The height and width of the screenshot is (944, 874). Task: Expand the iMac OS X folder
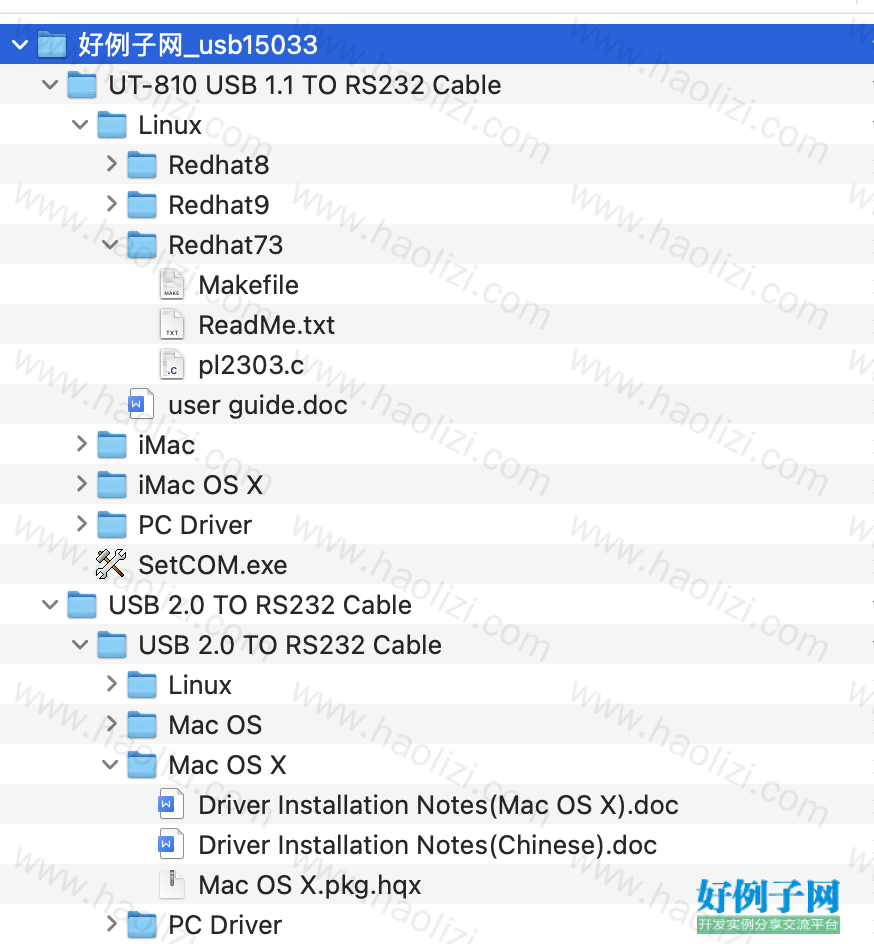point(81,483)
